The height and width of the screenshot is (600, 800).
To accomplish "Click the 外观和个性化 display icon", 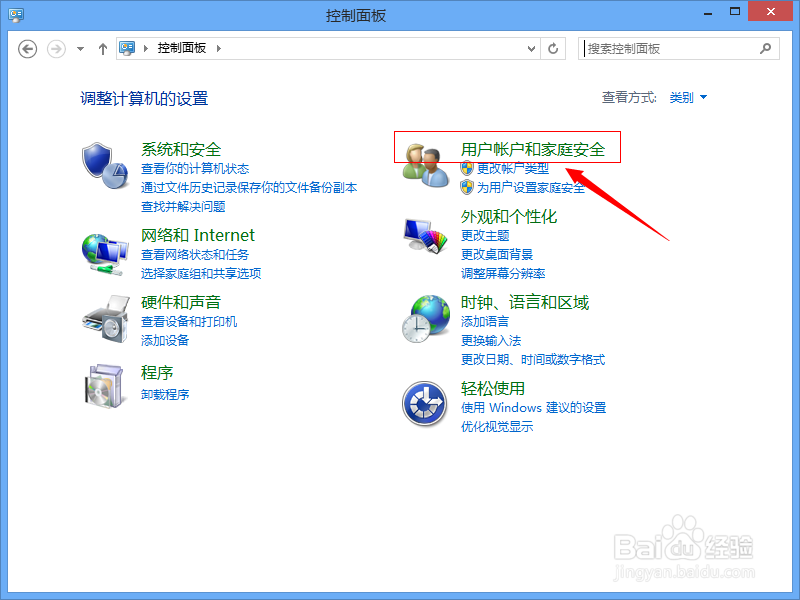I will tap(424, 234).
